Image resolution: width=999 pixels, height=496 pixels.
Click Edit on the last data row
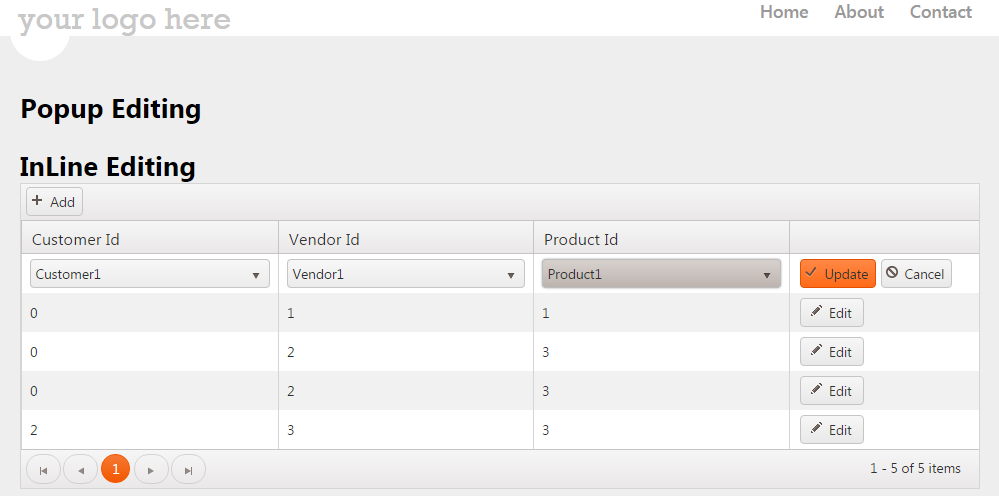tap(831, 430)
